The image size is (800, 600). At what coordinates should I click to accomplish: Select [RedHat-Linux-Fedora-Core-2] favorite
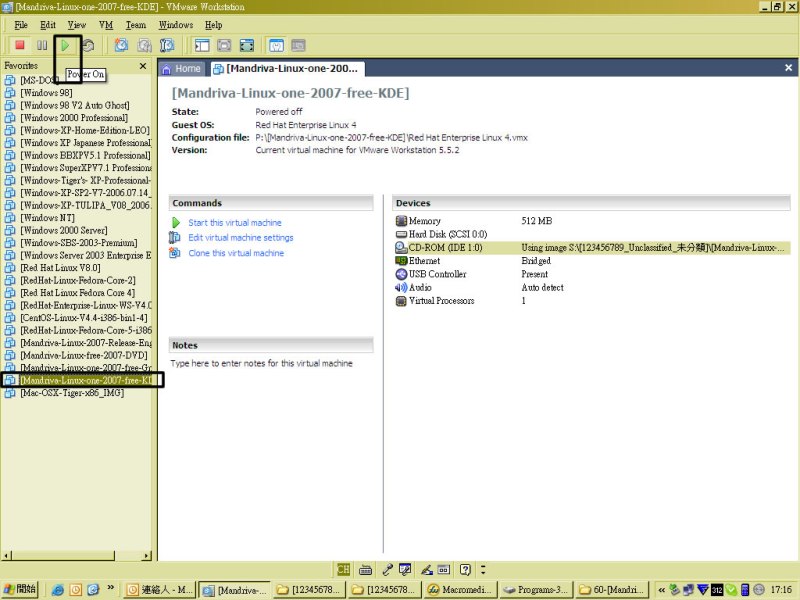pos(78,281)
